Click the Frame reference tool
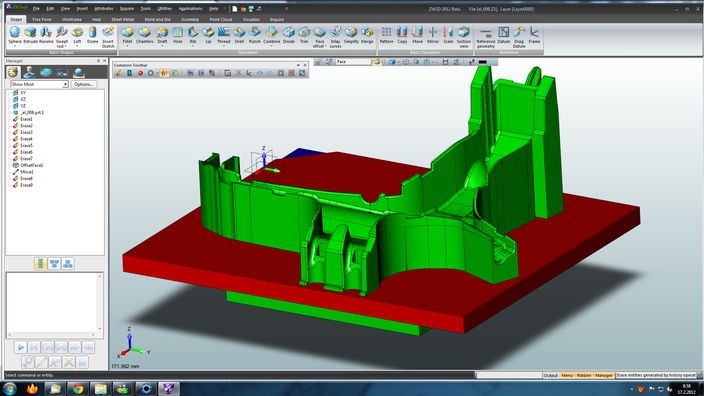Viewport: 704px width, 396px height. click(x=534, y=35)
